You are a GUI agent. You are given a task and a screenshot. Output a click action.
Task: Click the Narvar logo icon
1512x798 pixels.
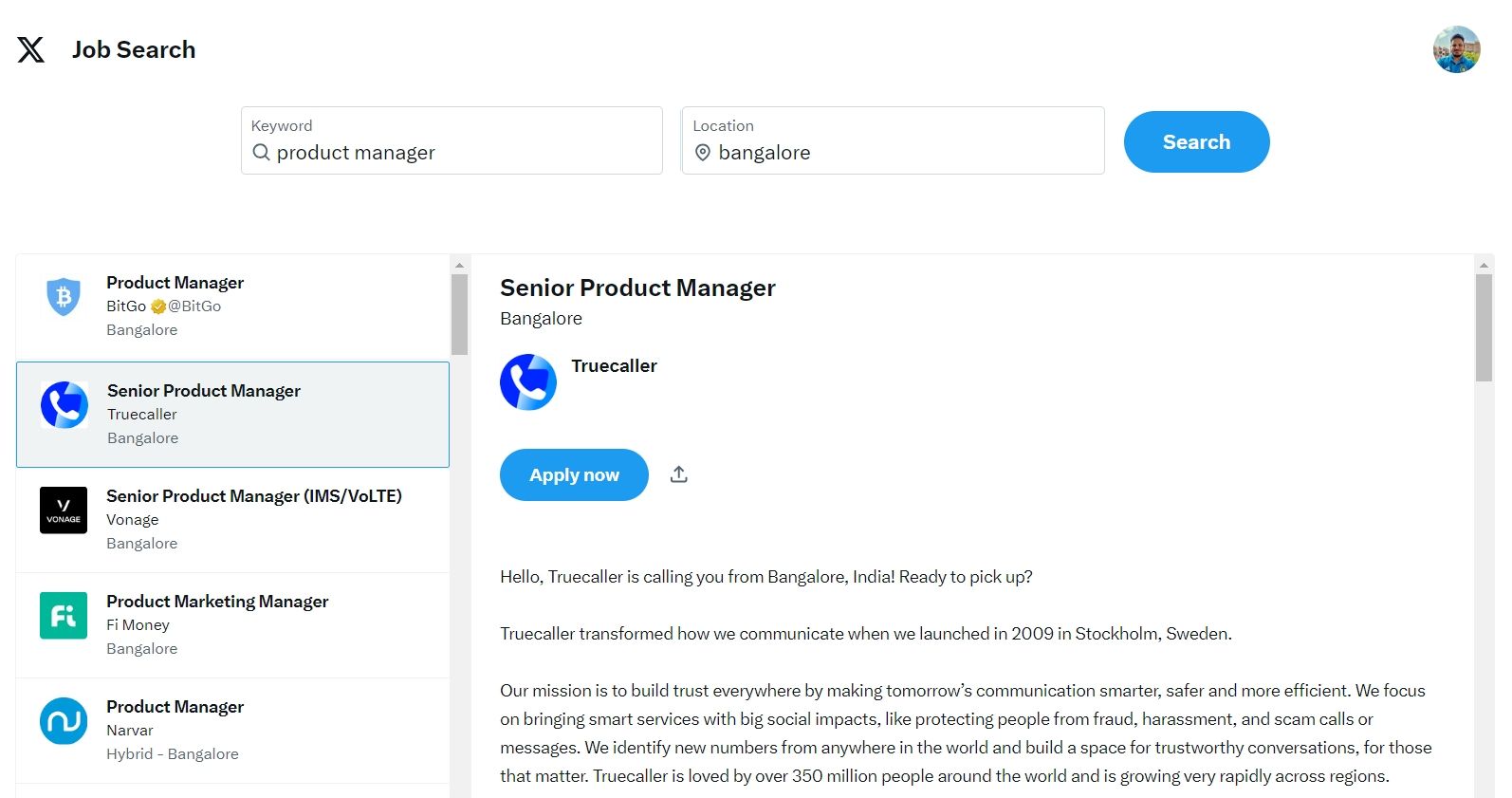(x=64, y=721)
